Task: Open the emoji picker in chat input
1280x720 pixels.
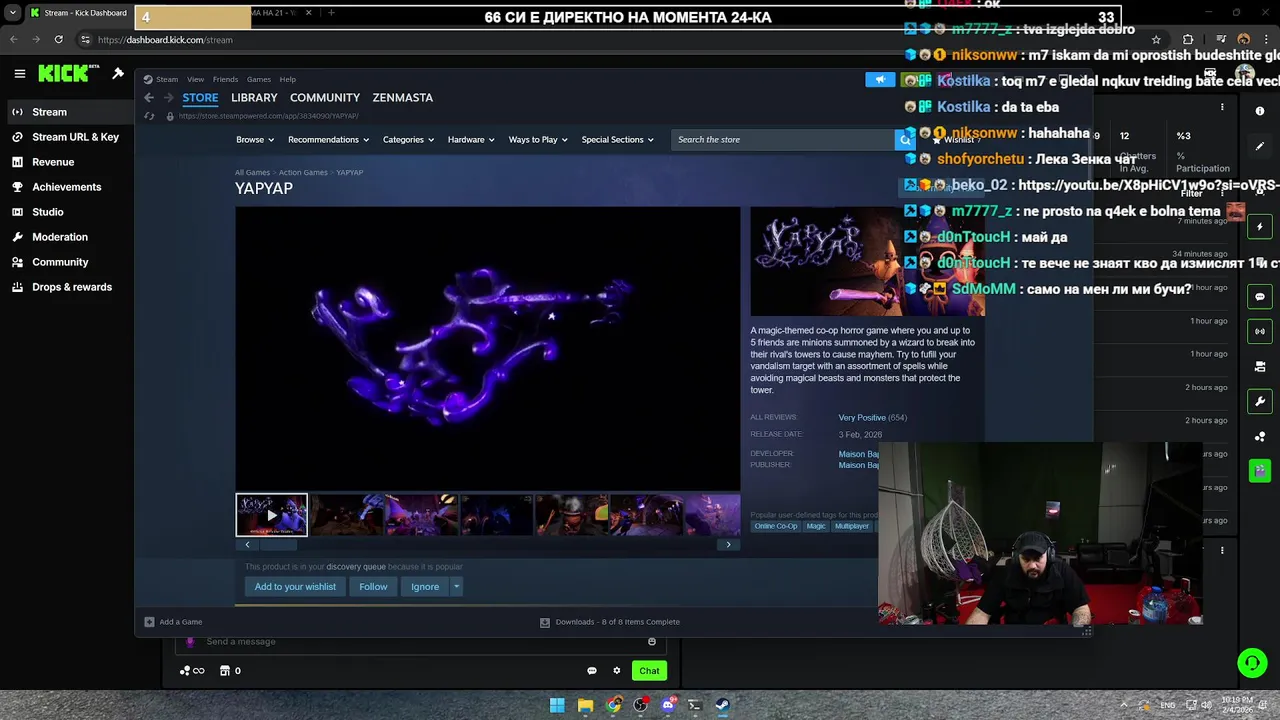Action: click(652, 642)
